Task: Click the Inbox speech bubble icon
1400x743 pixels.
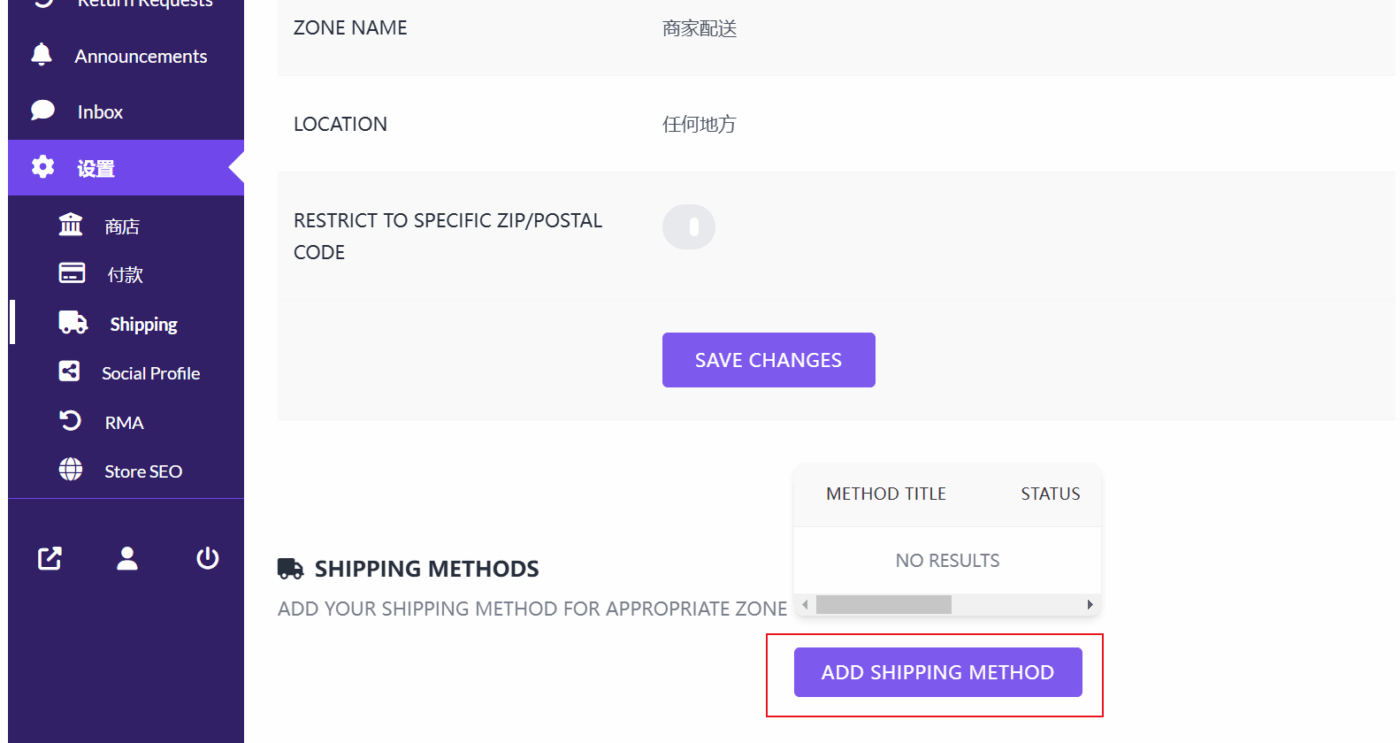Action: tap(42, 110)
